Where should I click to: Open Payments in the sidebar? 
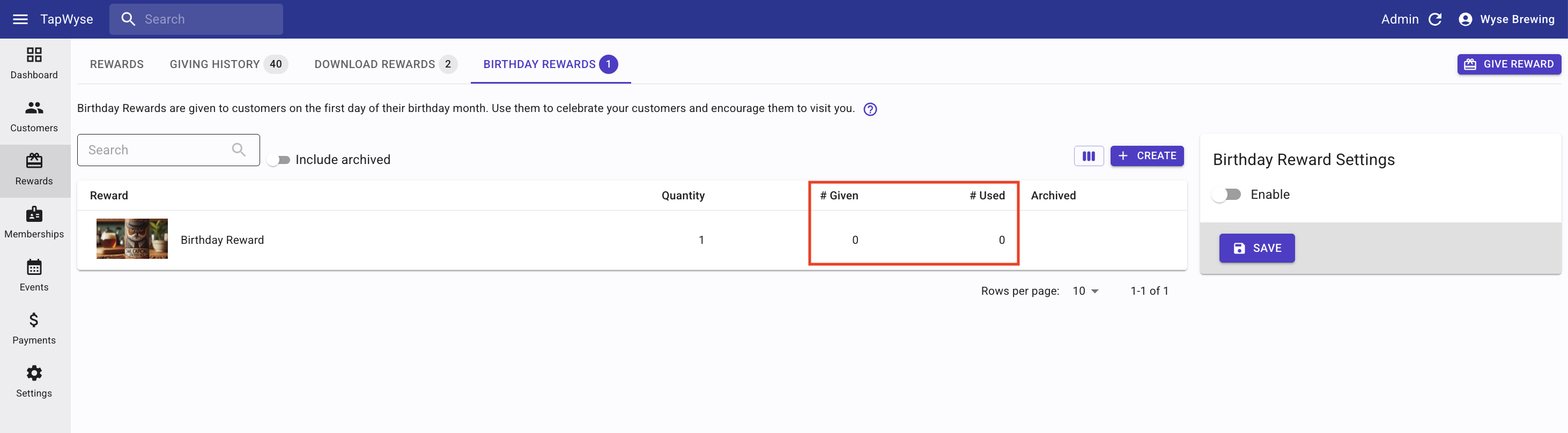pos(34,329)
